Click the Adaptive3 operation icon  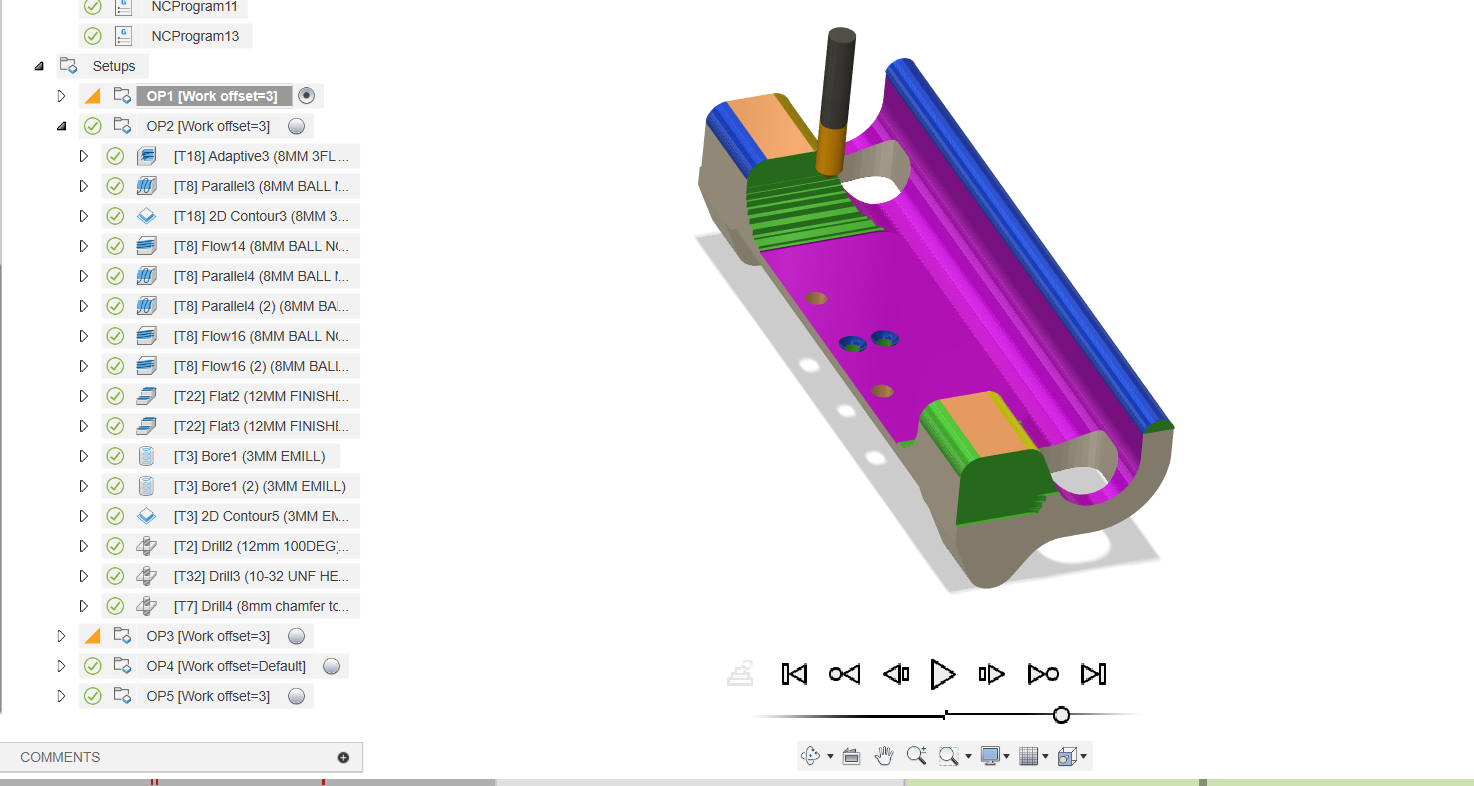(147, 156)
